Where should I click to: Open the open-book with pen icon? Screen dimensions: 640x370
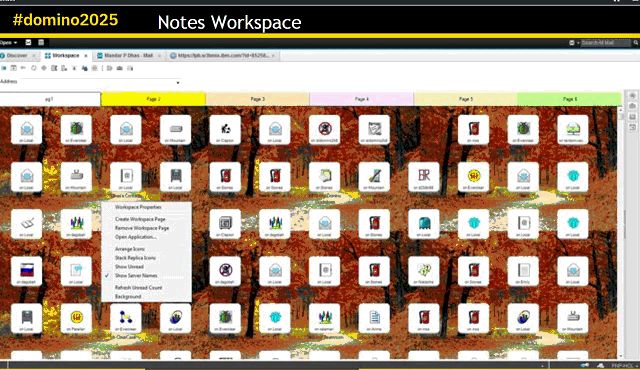pyautogui.click(x=27, y=224)
